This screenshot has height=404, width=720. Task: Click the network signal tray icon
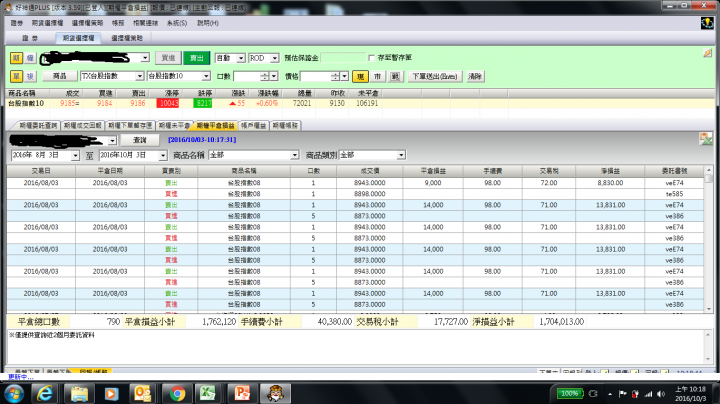[x=648, y=394]
